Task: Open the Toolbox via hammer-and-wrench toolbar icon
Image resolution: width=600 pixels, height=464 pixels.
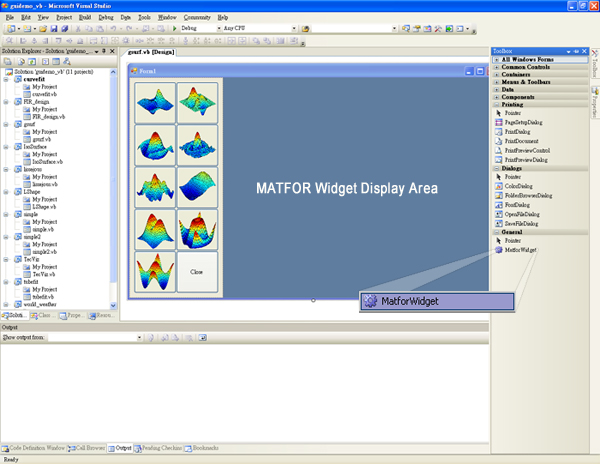Action: coord(438,29)
